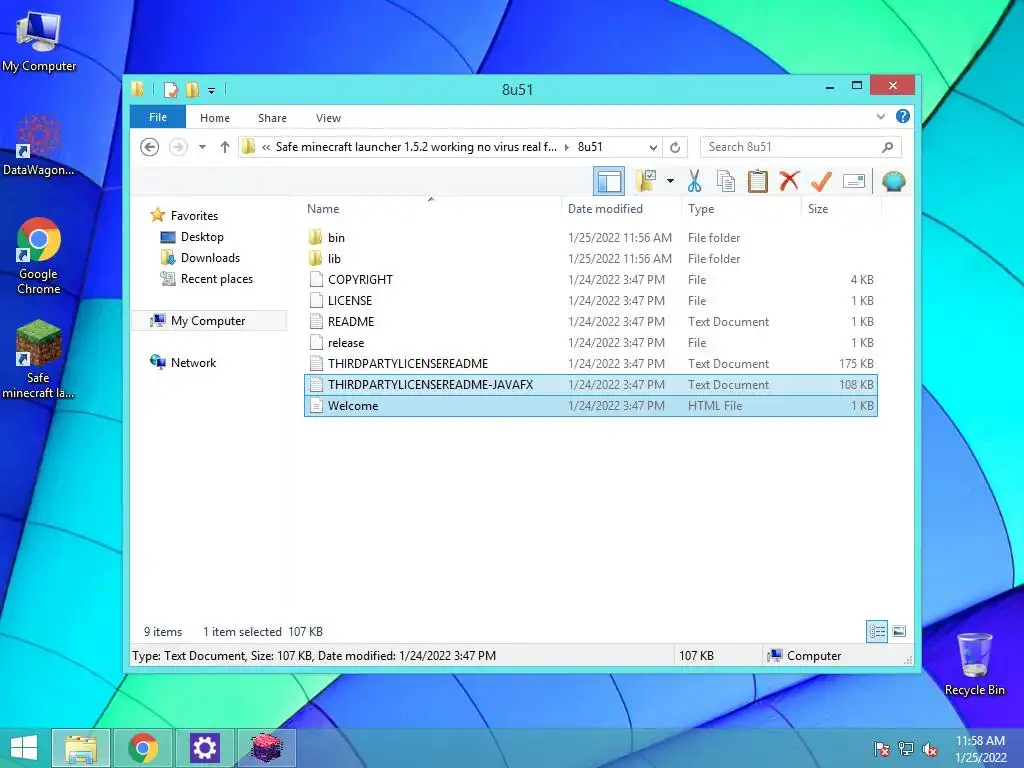Viewport: 1024px width, 768px height.
Task: Click the Copy toolbar icon
Action: [726, 181]
